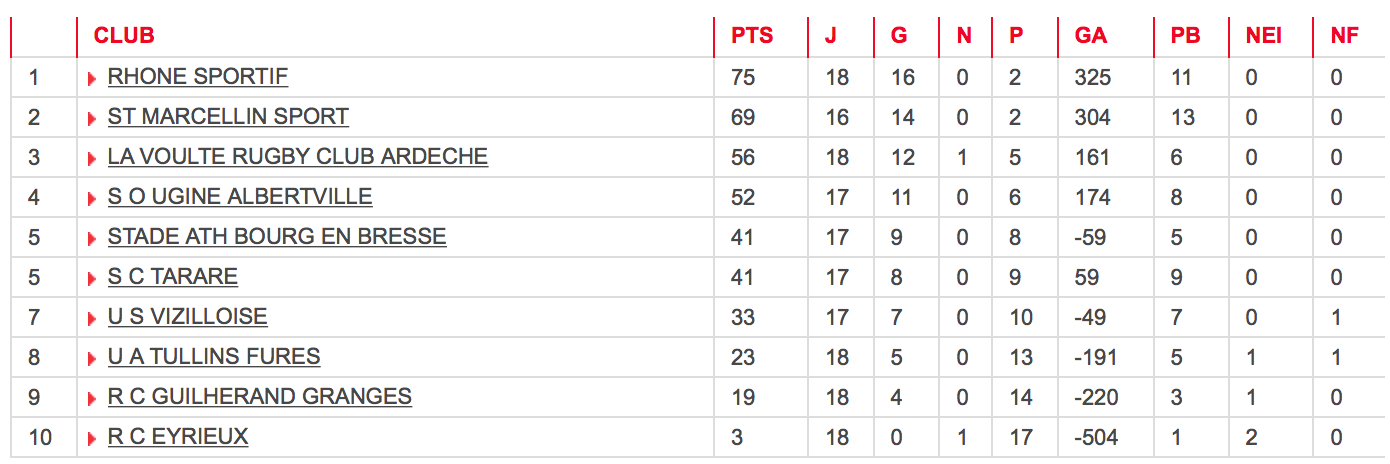Viewport: 1390px width, 464px height.
Task: Click red arrow beside S C TARARE
Action: click(x=92, y=279)
